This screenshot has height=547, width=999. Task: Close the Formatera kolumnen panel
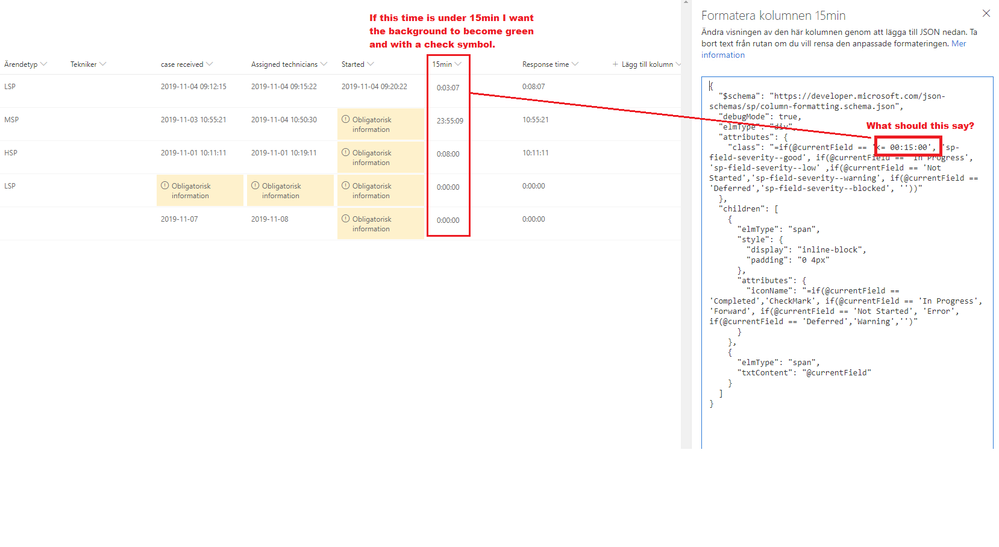986,13
